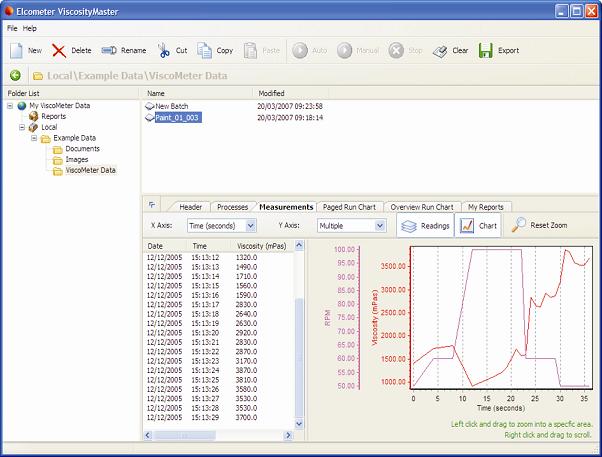The height and width of the screenshot is (457, 602).
Task: Open the File menu
Action: (x=12, y=28)
